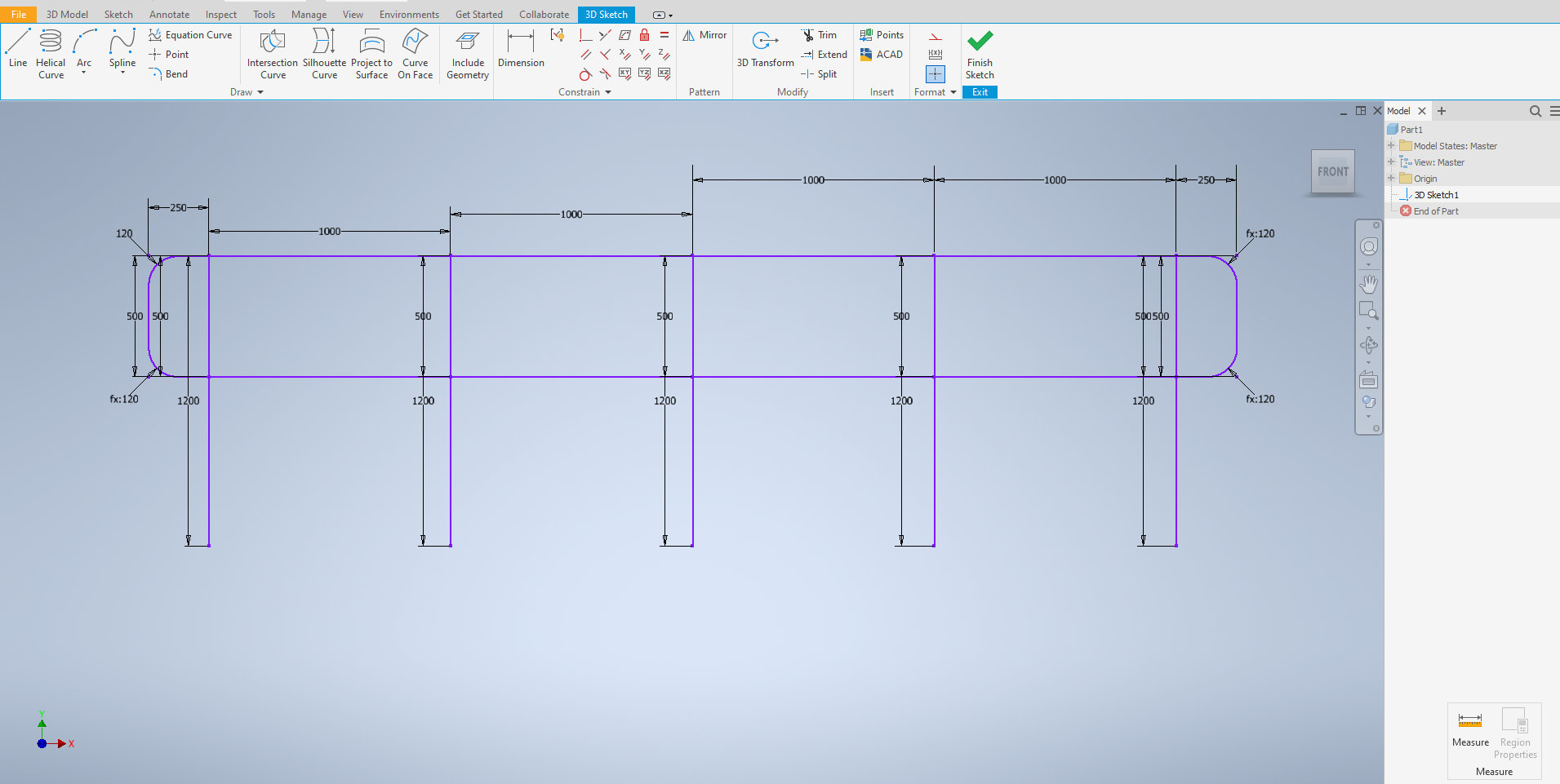The width and height of the screenshot is (1560, 784).
Task: Apply the Parallel to Z Axis constraint
Action: click(x=664, y=55)
